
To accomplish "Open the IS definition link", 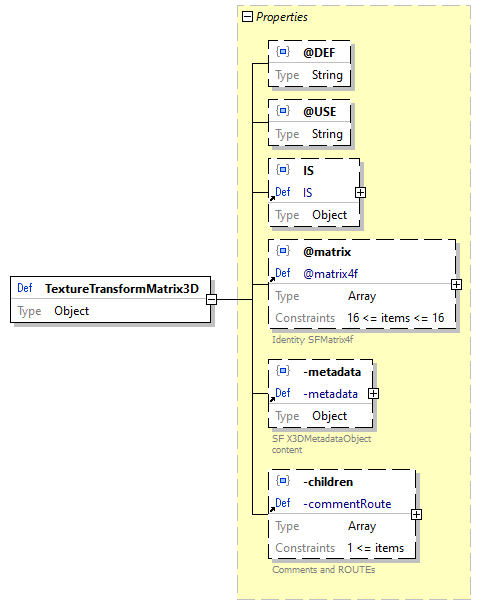I will pyautogui.click(x=308, y=192).
